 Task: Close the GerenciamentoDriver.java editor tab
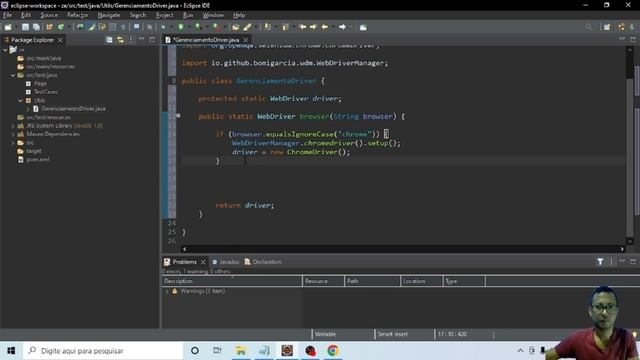coord(245,40)
